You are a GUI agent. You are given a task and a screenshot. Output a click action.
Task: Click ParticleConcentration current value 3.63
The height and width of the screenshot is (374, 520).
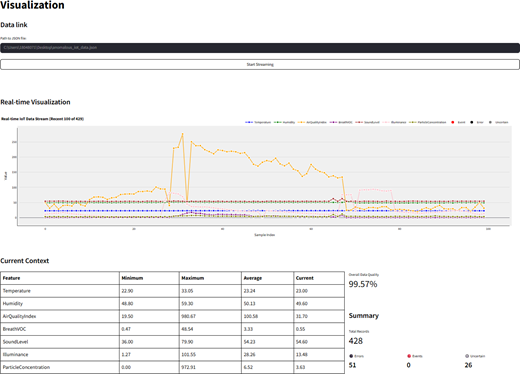pyautogui.click(x=301, y=367)
